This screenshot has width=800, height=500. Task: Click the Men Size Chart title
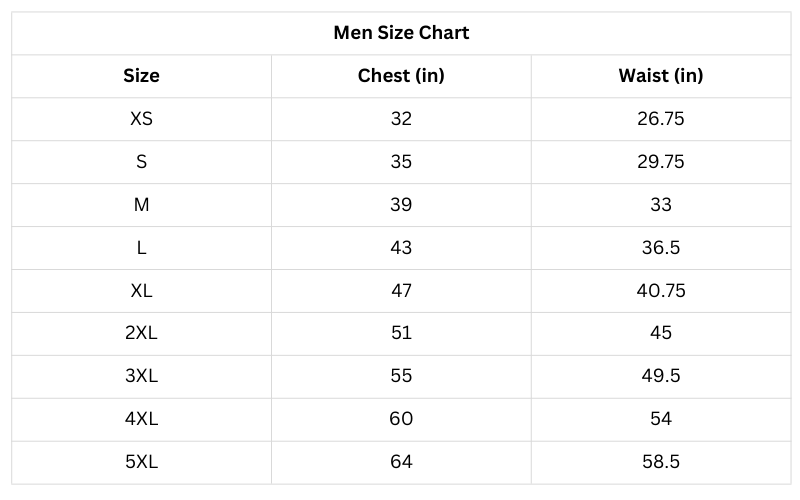click(401, 33)
